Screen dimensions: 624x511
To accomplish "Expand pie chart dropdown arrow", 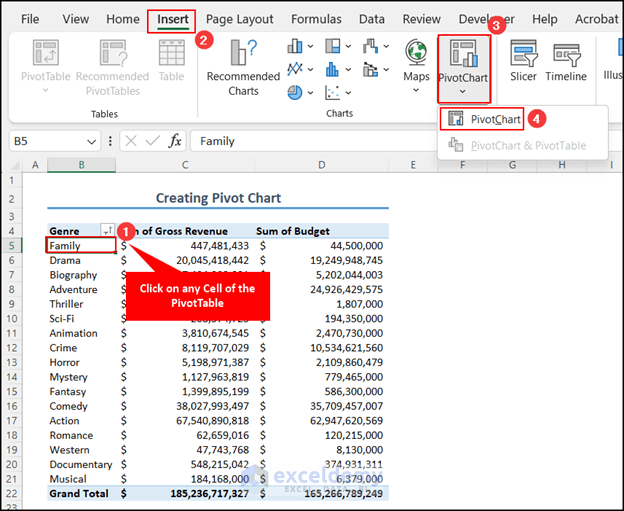I will (x=310, y=93).
